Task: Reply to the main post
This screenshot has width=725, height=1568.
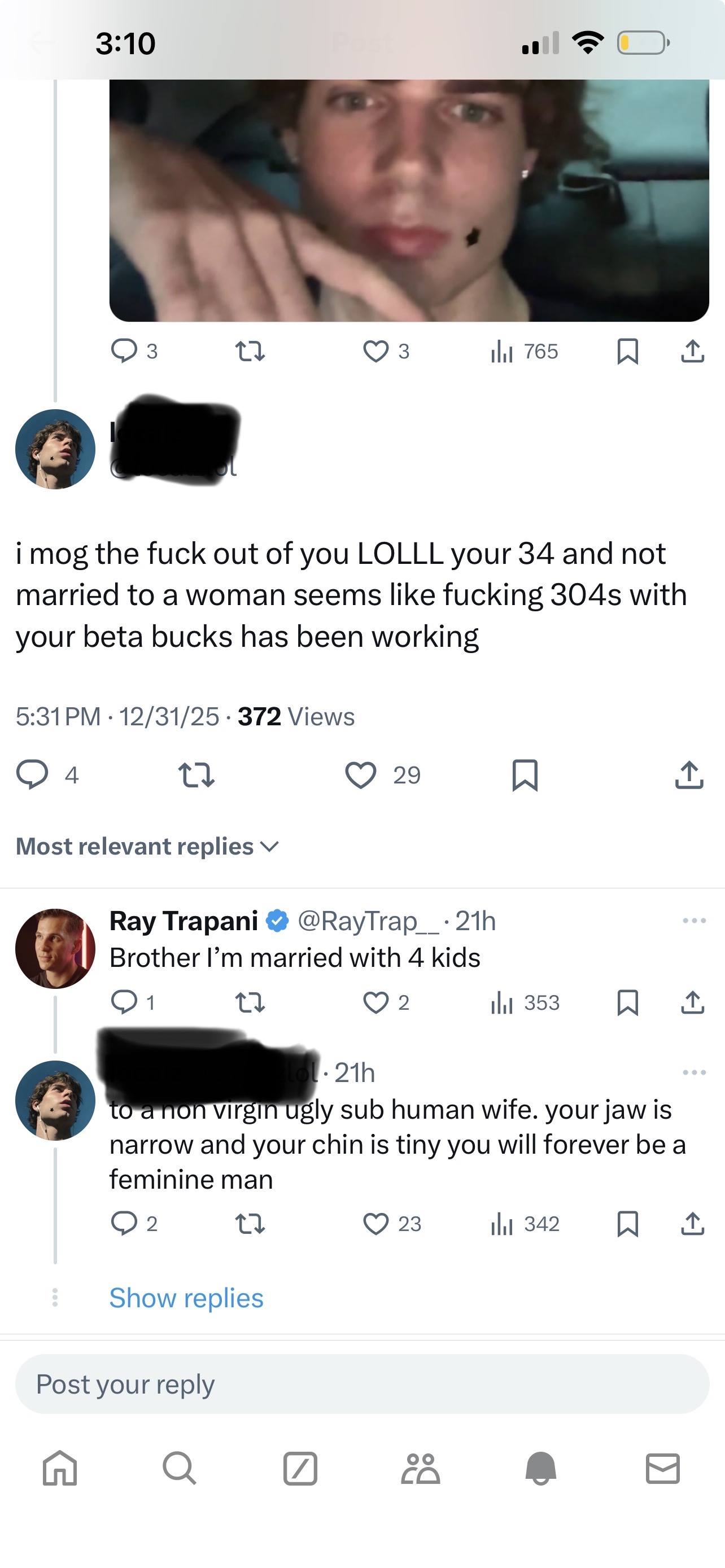Action: [x=32, y=775]
